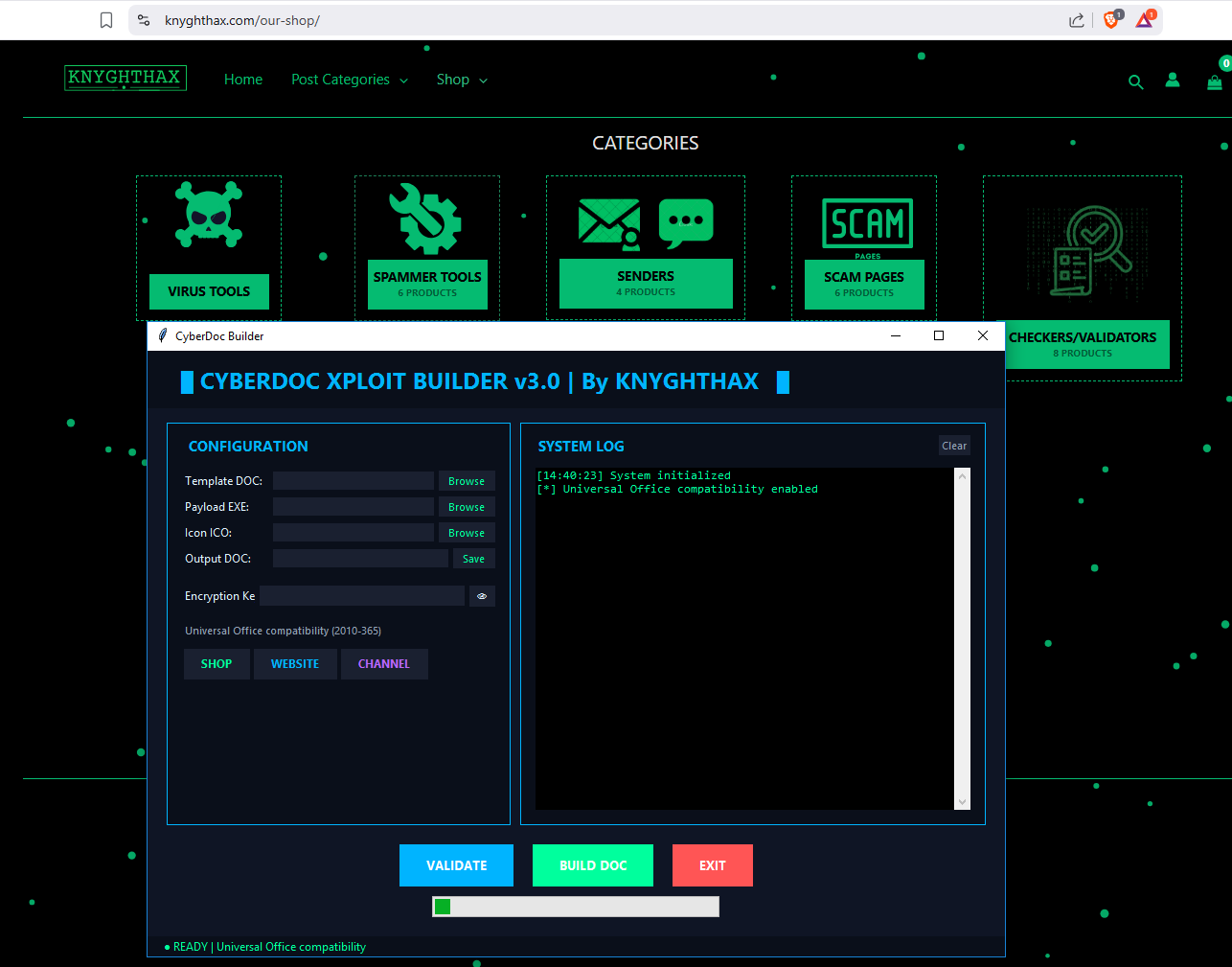This screenshot has width=1232, height=967.
Task: Toggle the bookmark icon for this page
Action: pos(106,19)
